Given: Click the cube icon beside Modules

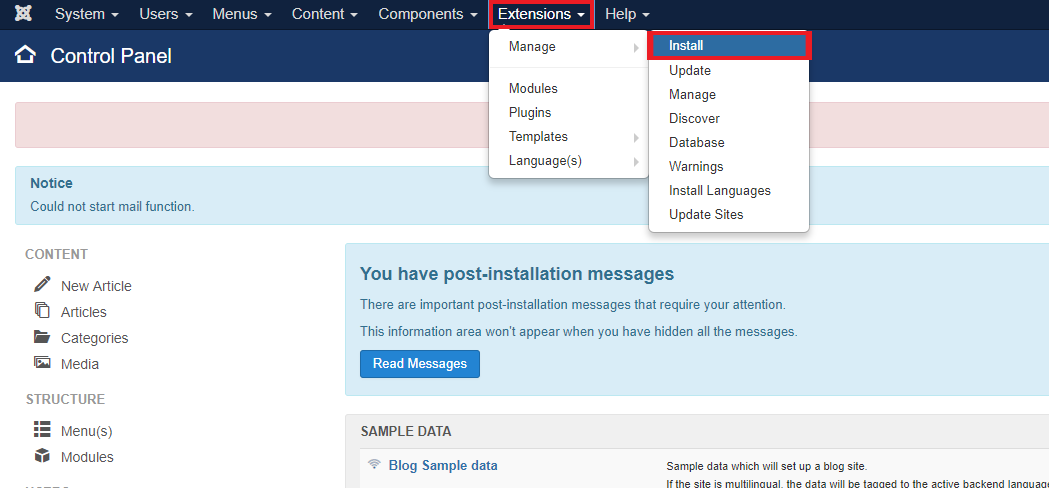Looking at the screenshot, I should (42, 456).
